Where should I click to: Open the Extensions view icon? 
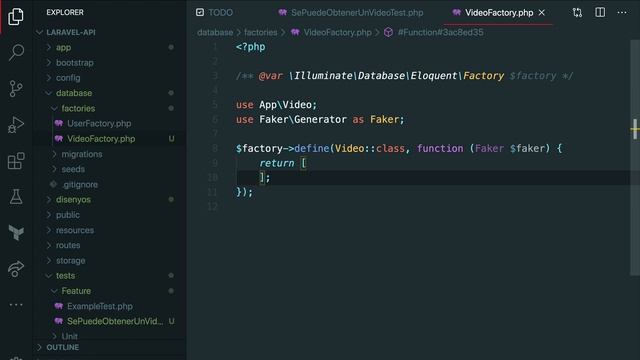tap(16, 161)
